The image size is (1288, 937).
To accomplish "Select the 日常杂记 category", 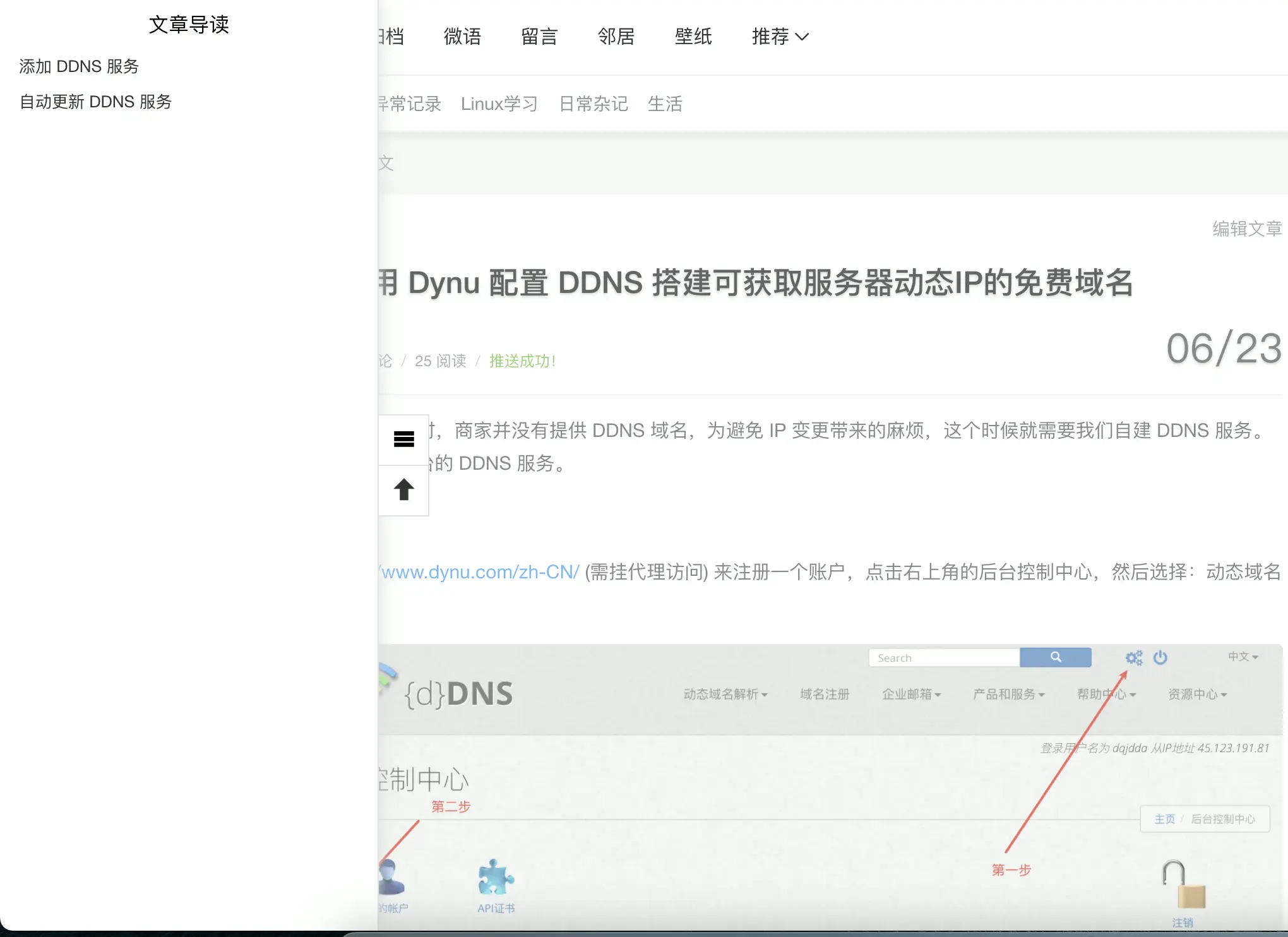I will coord(593,104).
